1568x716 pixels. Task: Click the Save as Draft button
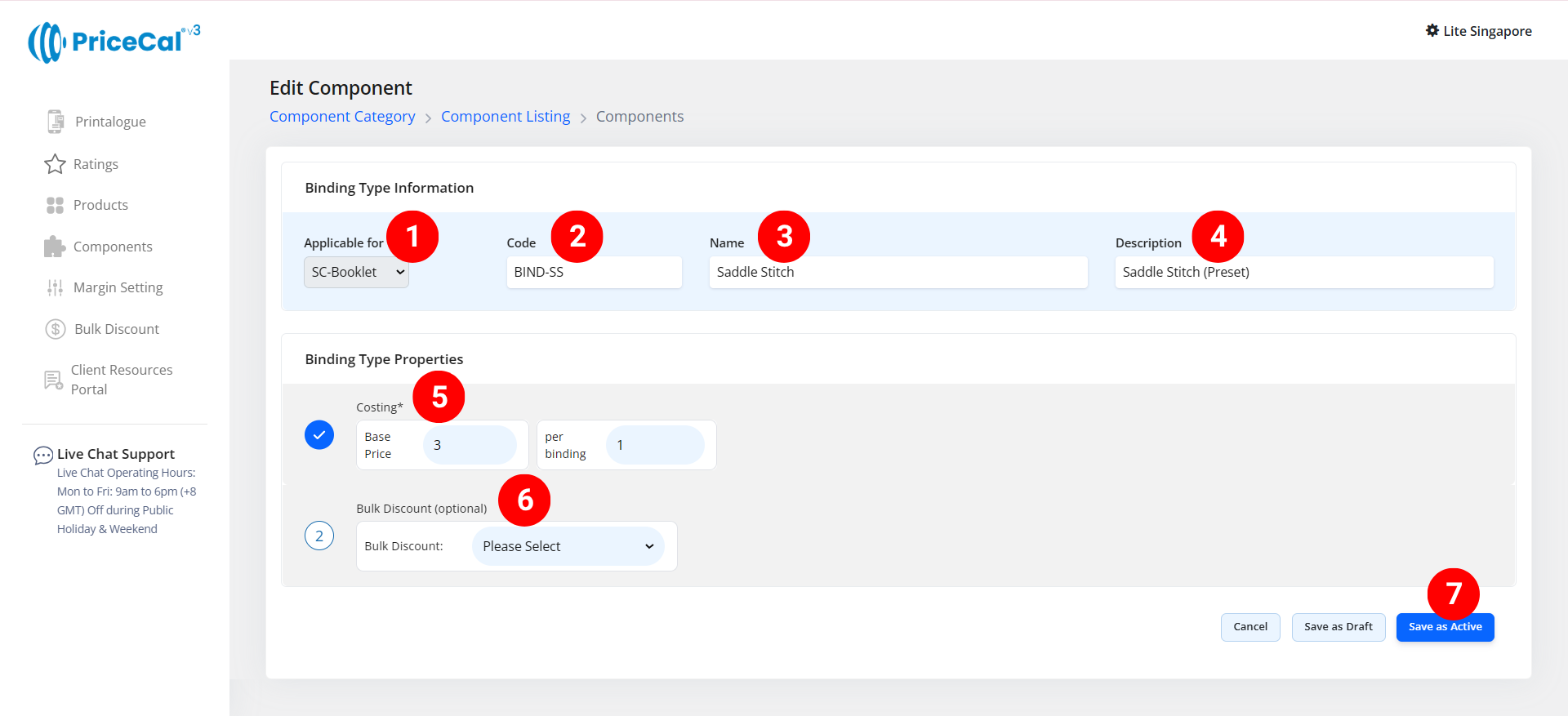1338,627
